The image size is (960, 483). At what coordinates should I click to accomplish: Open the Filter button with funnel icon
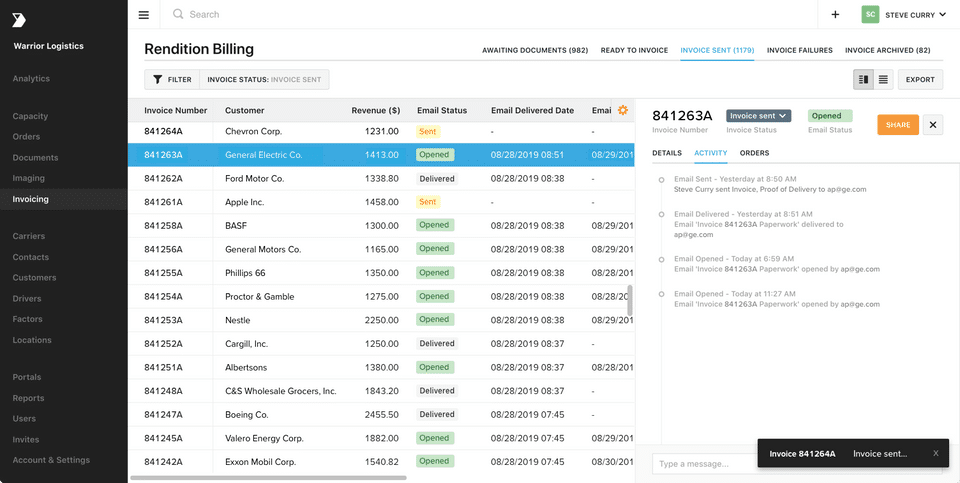(172, 79)
